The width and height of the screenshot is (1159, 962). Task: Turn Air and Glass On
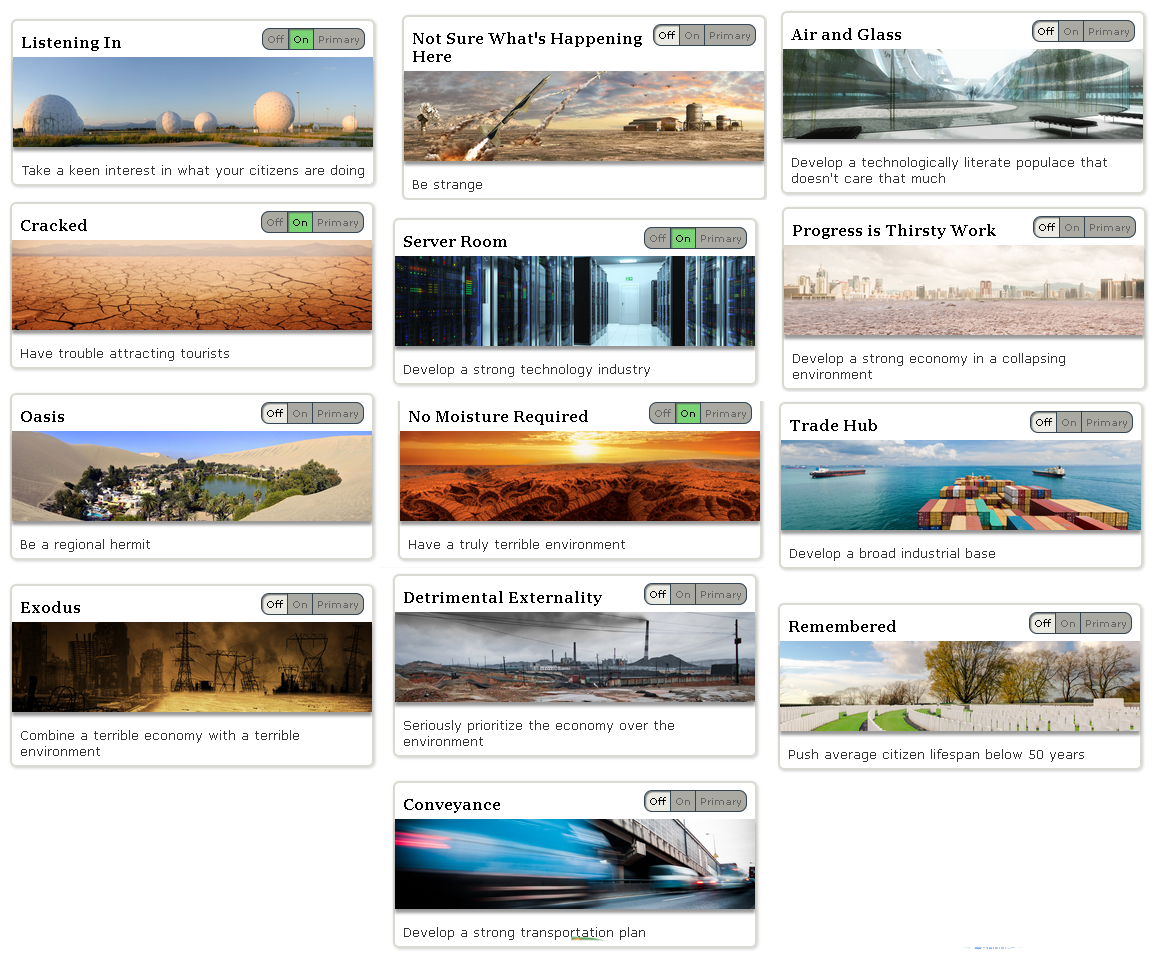coord(1071,31)
